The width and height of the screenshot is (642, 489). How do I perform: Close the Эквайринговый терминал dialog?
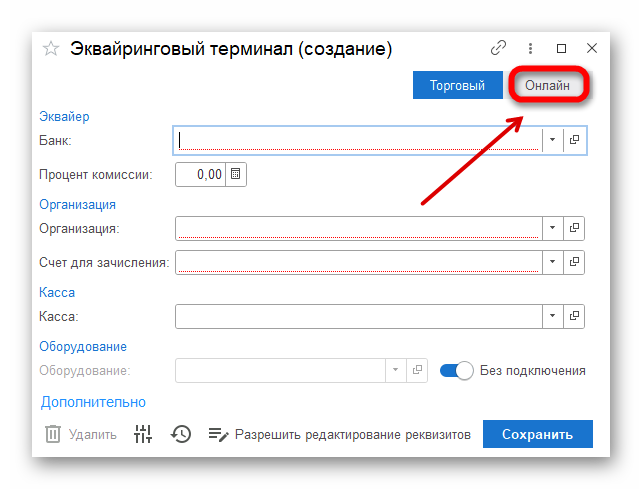click(x=592, y=48)
